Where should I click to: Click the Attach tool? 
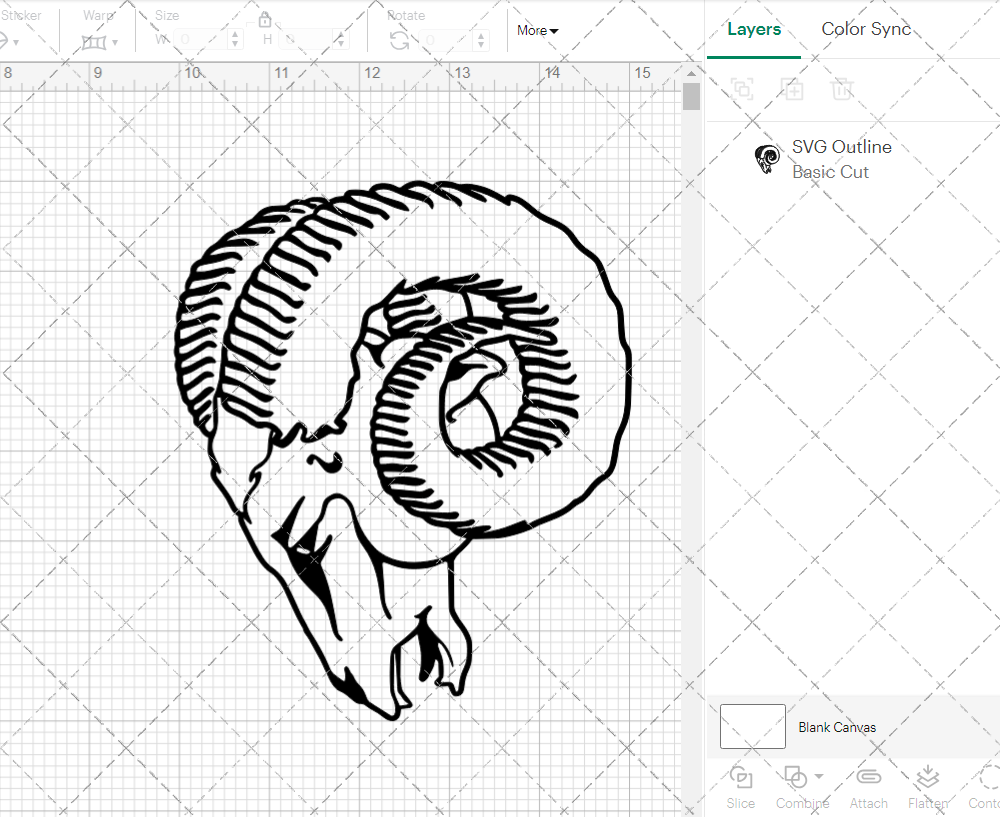pyautogui.click(x=868, y=788)
